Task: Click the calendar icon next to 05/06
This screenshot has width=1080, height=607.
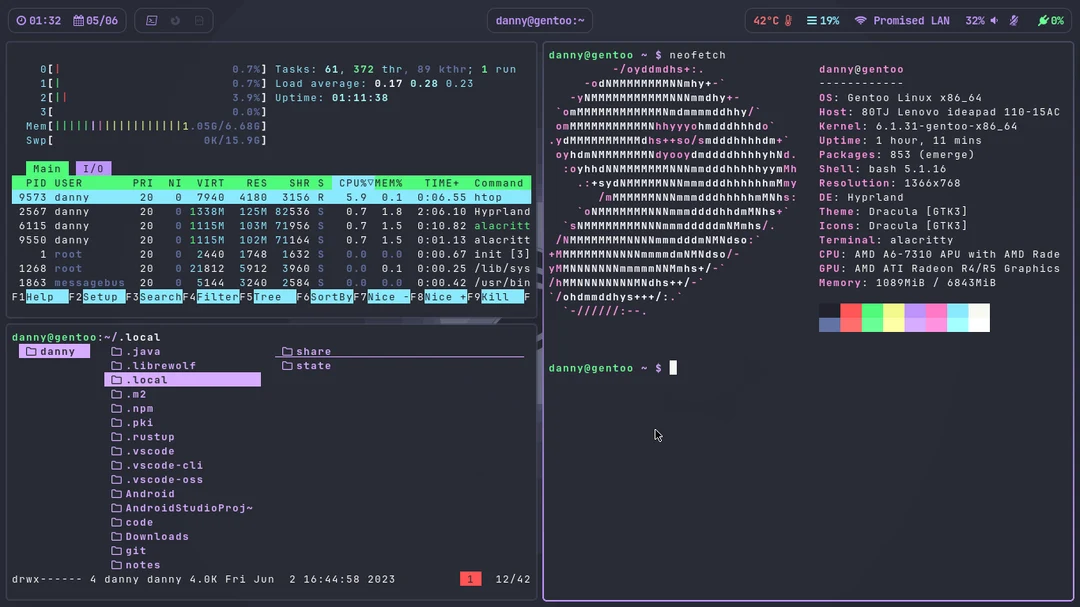Action: point(78,21)
